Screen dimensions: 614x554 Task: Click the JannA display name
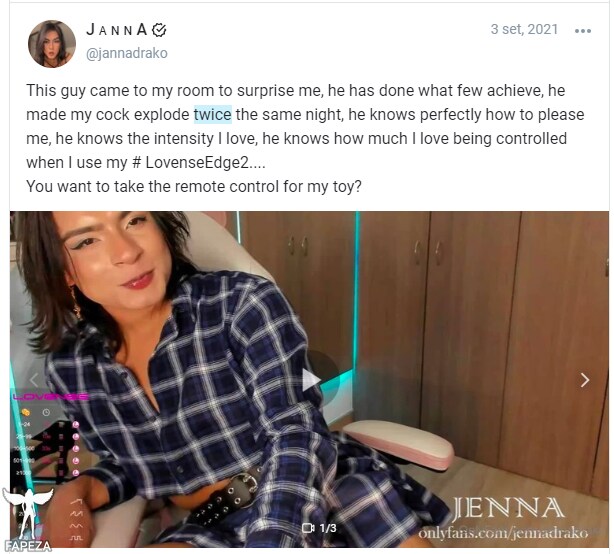pos(117,30)
